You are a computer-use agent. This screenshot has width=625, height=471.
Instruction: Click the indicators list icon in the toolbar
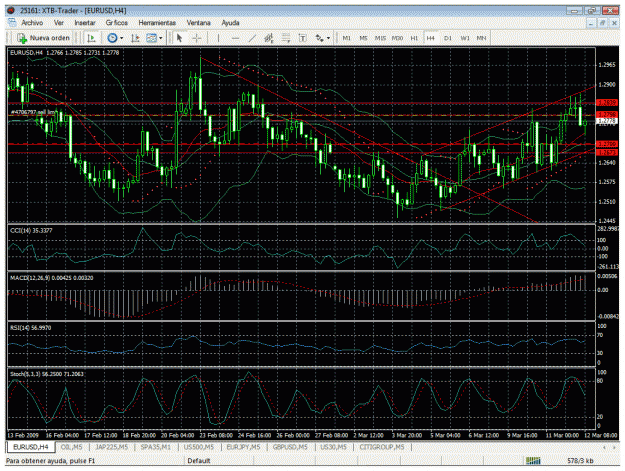point(135,38)
